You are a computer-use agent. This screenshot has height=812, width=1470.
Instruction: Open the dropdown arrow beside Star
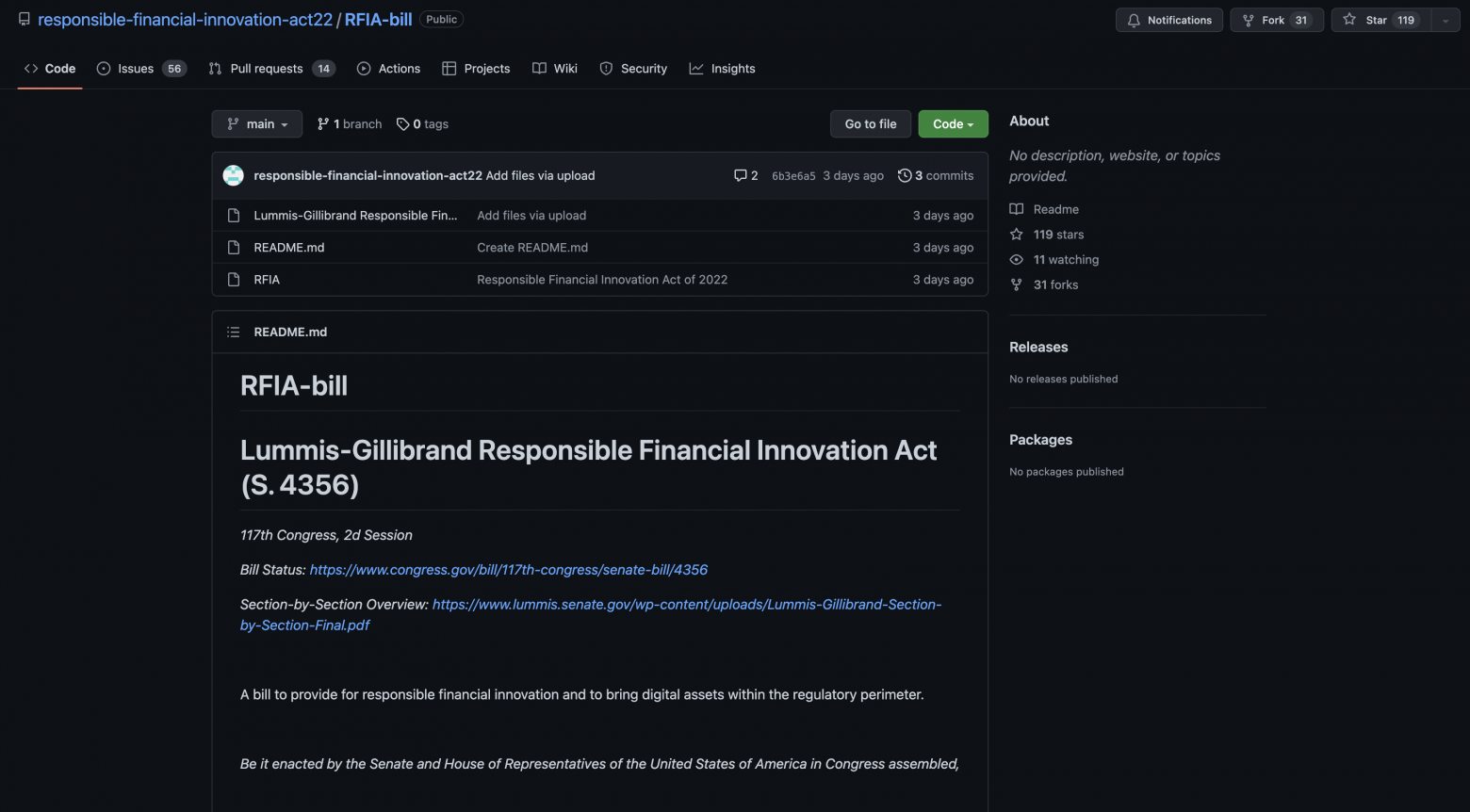1445,20
